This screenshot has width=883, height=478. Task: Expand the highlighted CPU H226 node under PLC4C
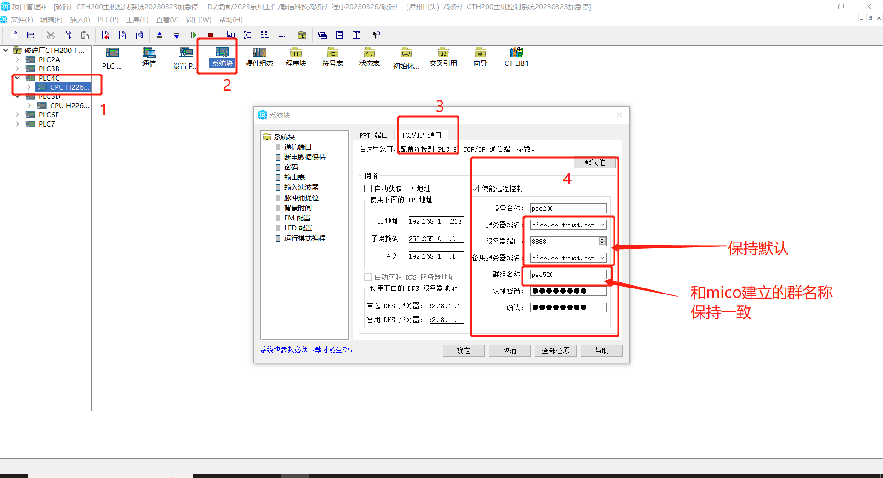click(x=29, y=87)
